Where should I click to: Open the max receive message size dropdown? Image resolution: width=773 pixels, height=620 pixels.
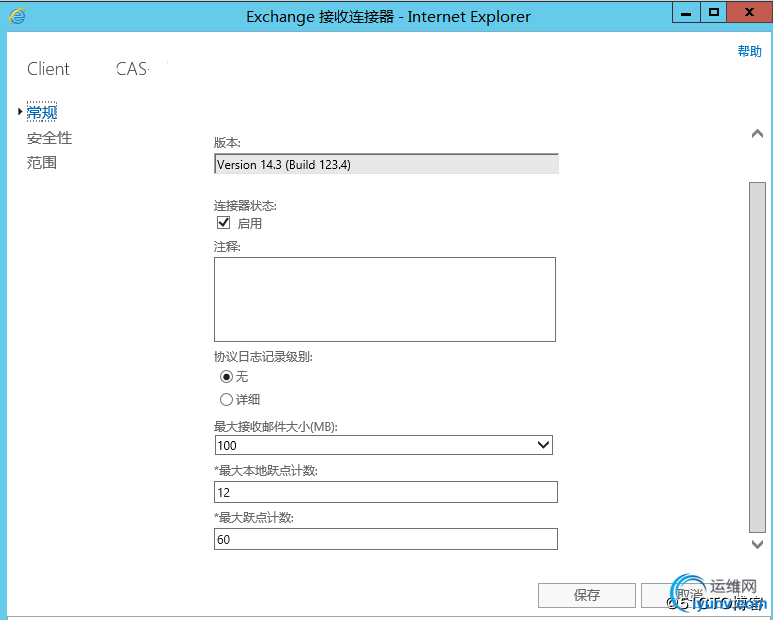384,445
